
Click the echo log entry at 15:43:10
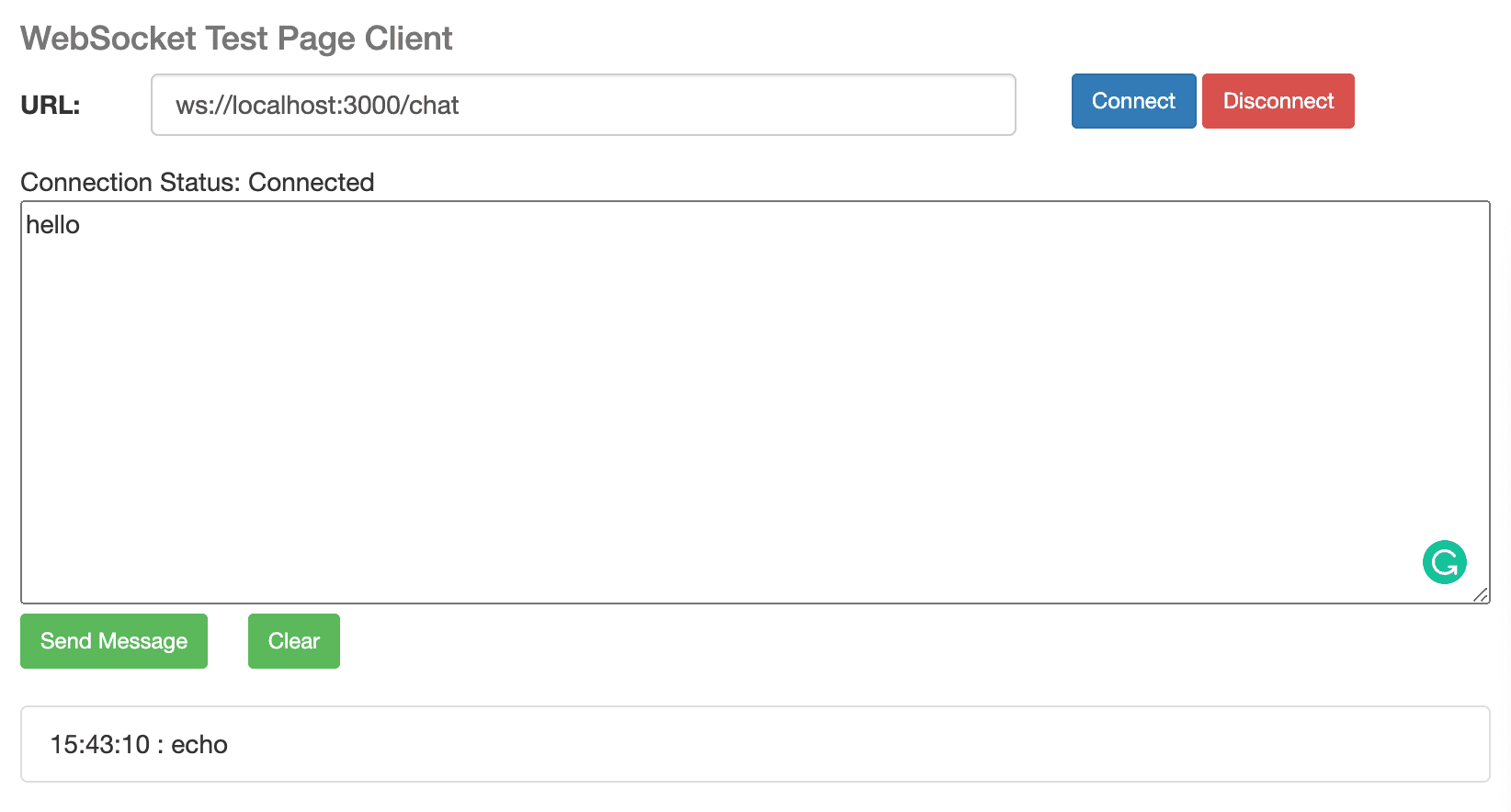click(x=138, y=744)
